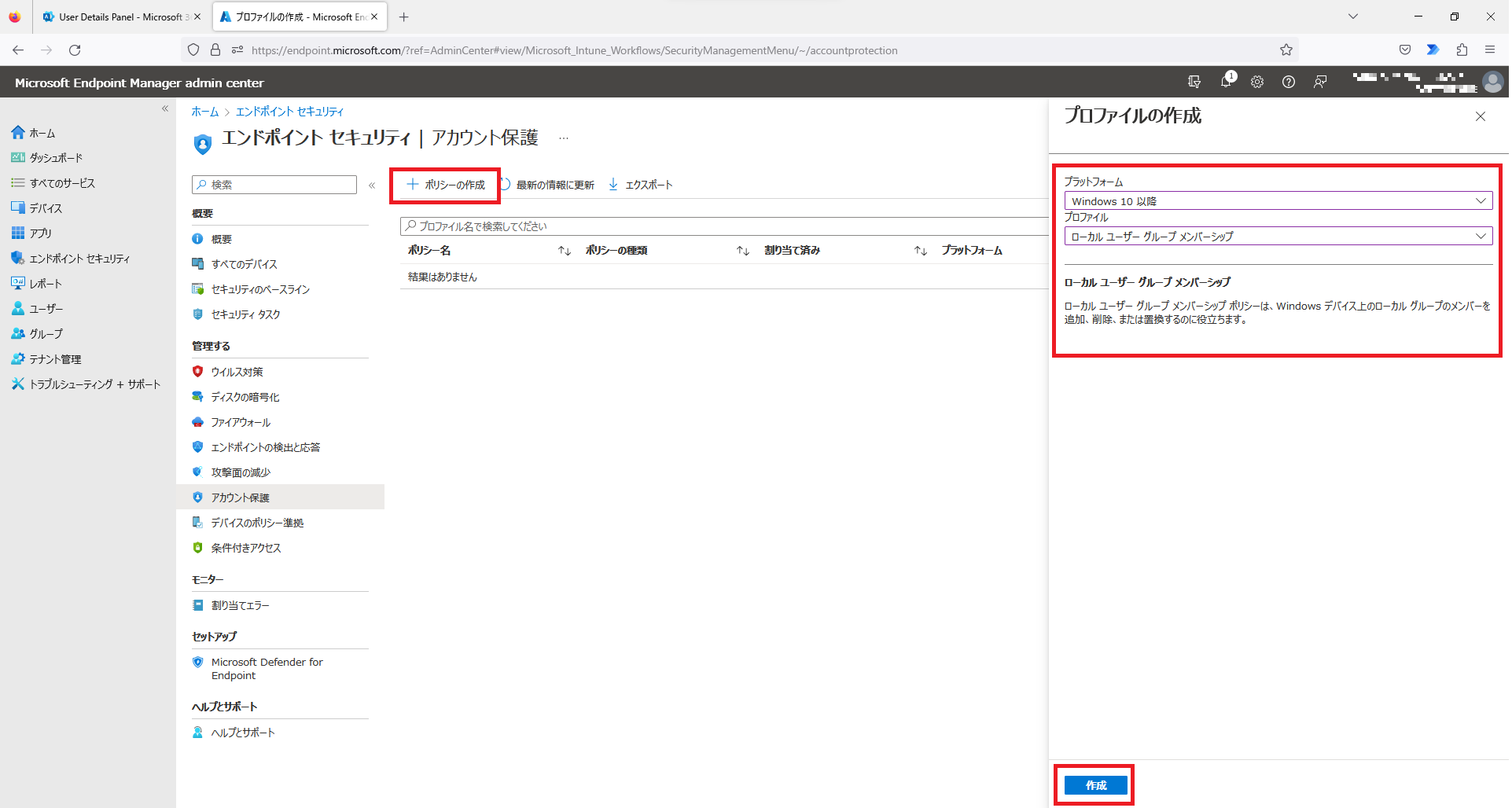
Task: Click ホーム breadcrumb link
Action: tap(204, 112)
